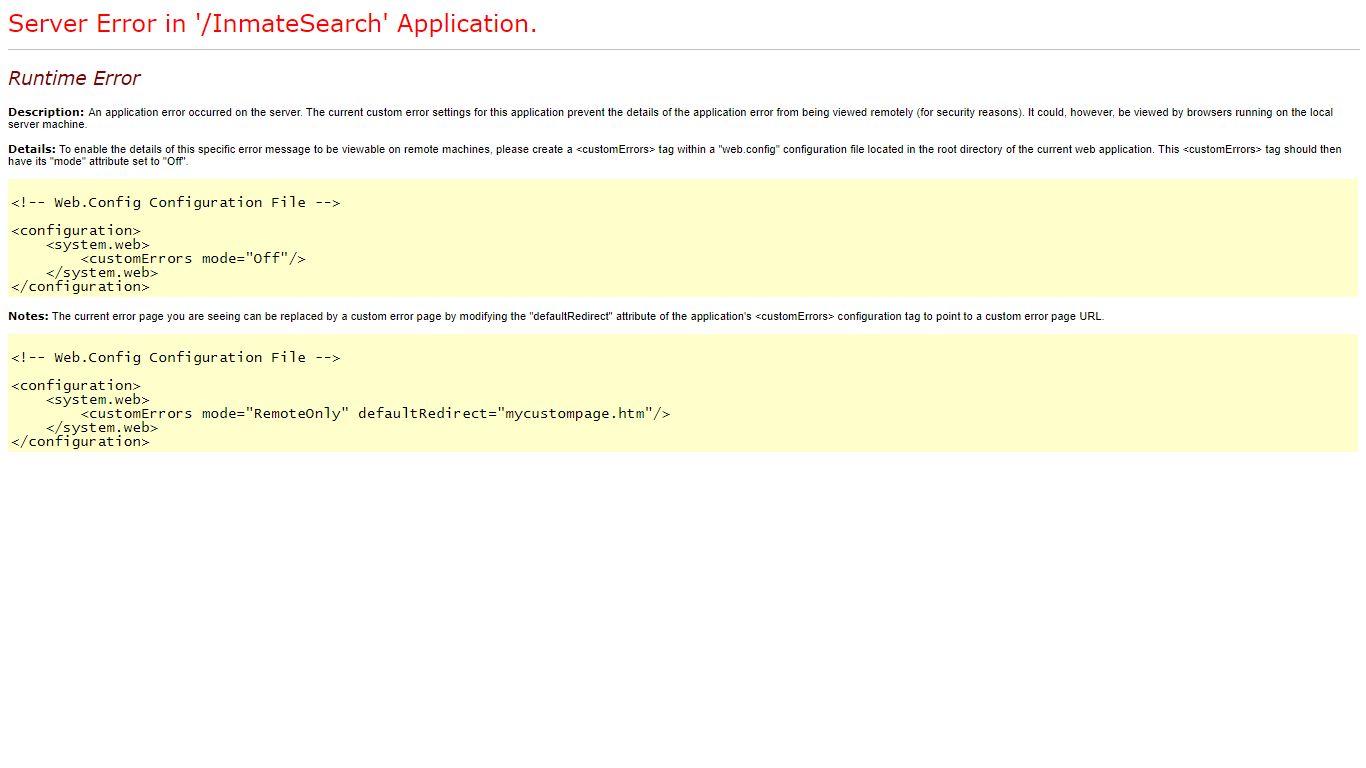Click the horizontal rule below the error title
This screenshot has height=768, width=1366.
click(x=683, y=49)
